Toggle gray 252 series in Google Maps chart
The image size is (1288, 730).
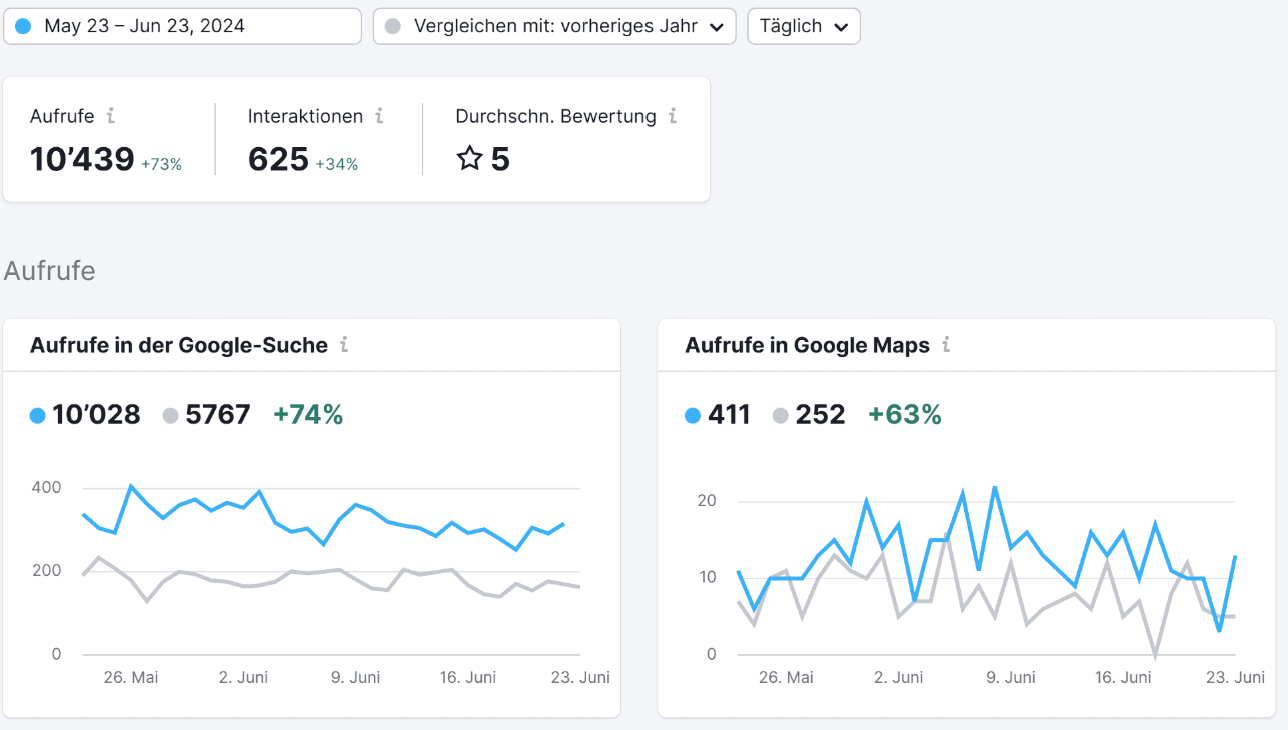coord(809,414)
